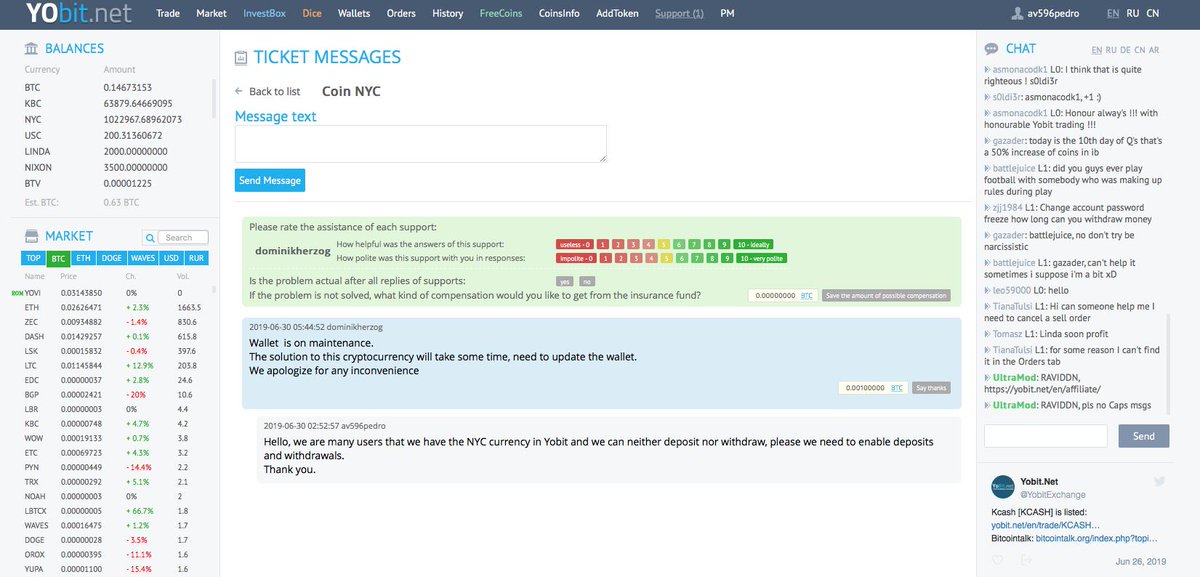
Task: Click the Send Message button
Action: (x=270, y=180)
